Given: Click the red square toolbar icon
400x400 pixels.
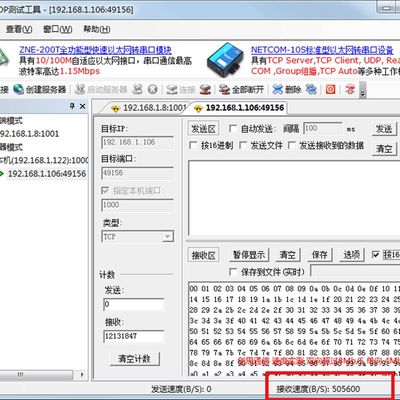Looking at the screenshot, I should pos(330,89).
